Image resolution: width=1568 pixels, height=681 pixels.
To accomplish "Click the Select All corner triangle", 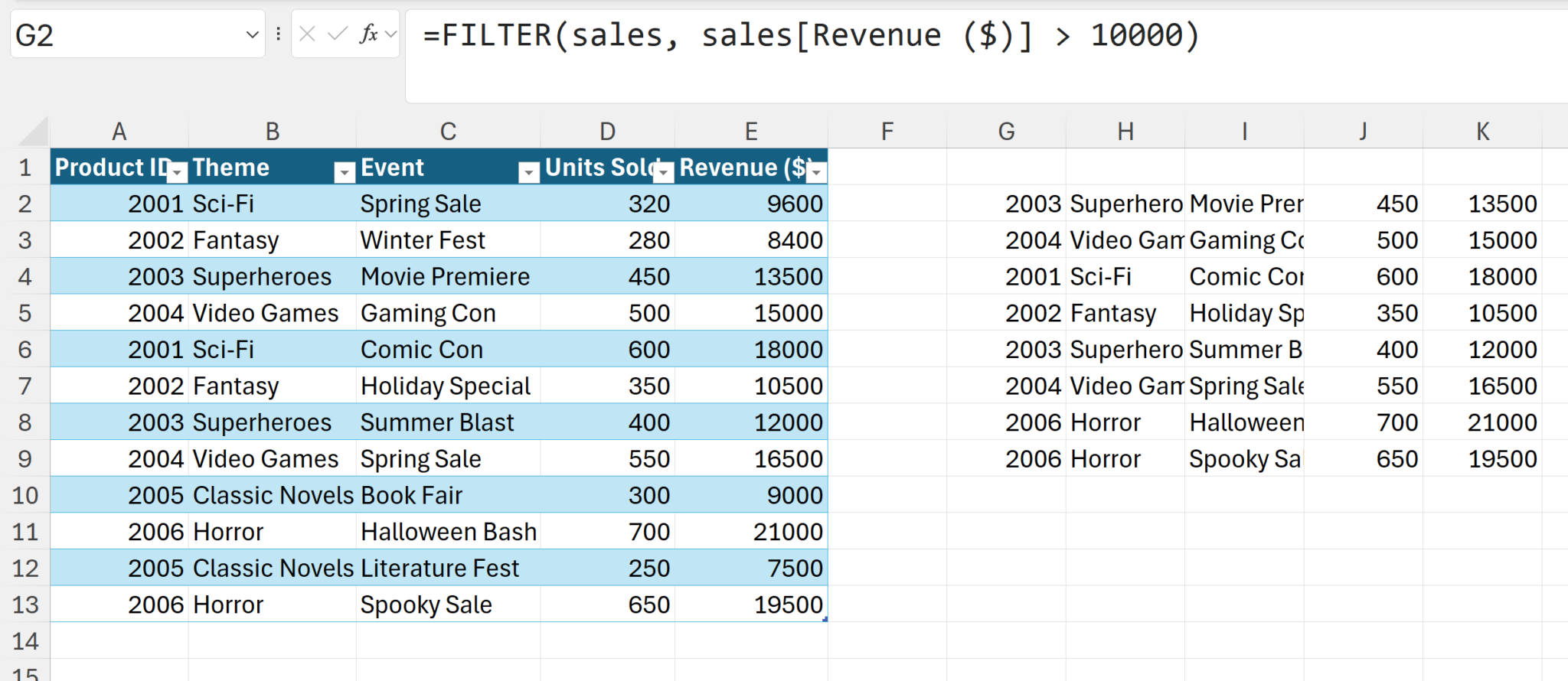I will (x=34, y=132).
